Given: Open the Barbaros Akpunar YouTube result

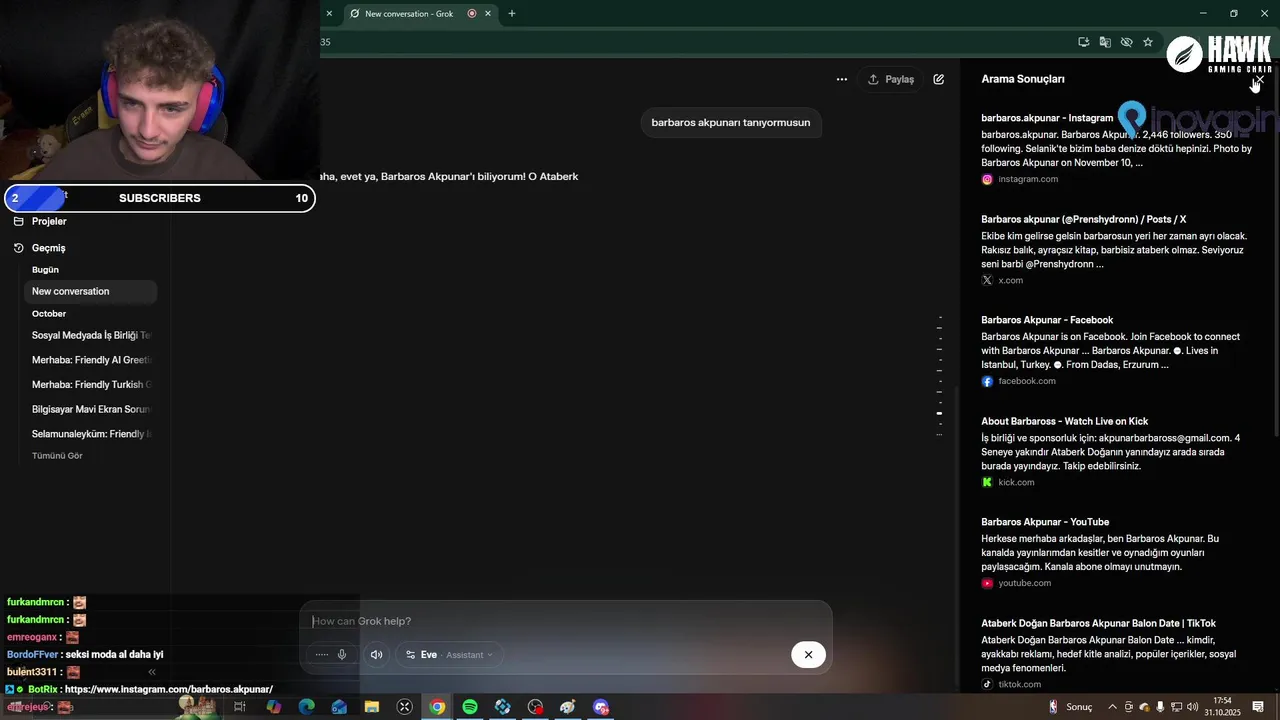Looking at the screenshot, I should click(1045, 522).
